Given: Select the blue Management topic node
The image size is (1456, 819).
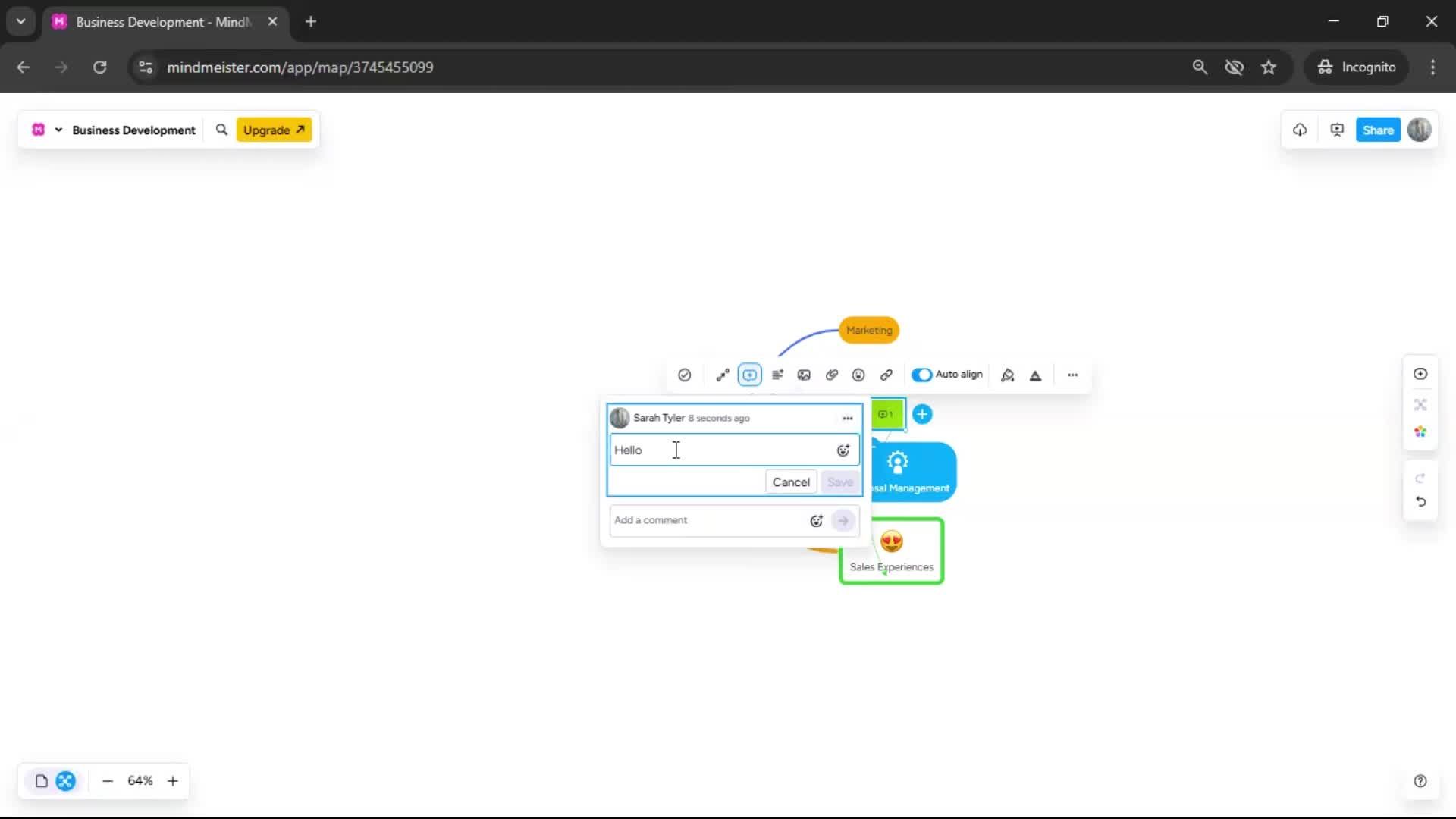Looking at the screenshot, I should (914, 472).
